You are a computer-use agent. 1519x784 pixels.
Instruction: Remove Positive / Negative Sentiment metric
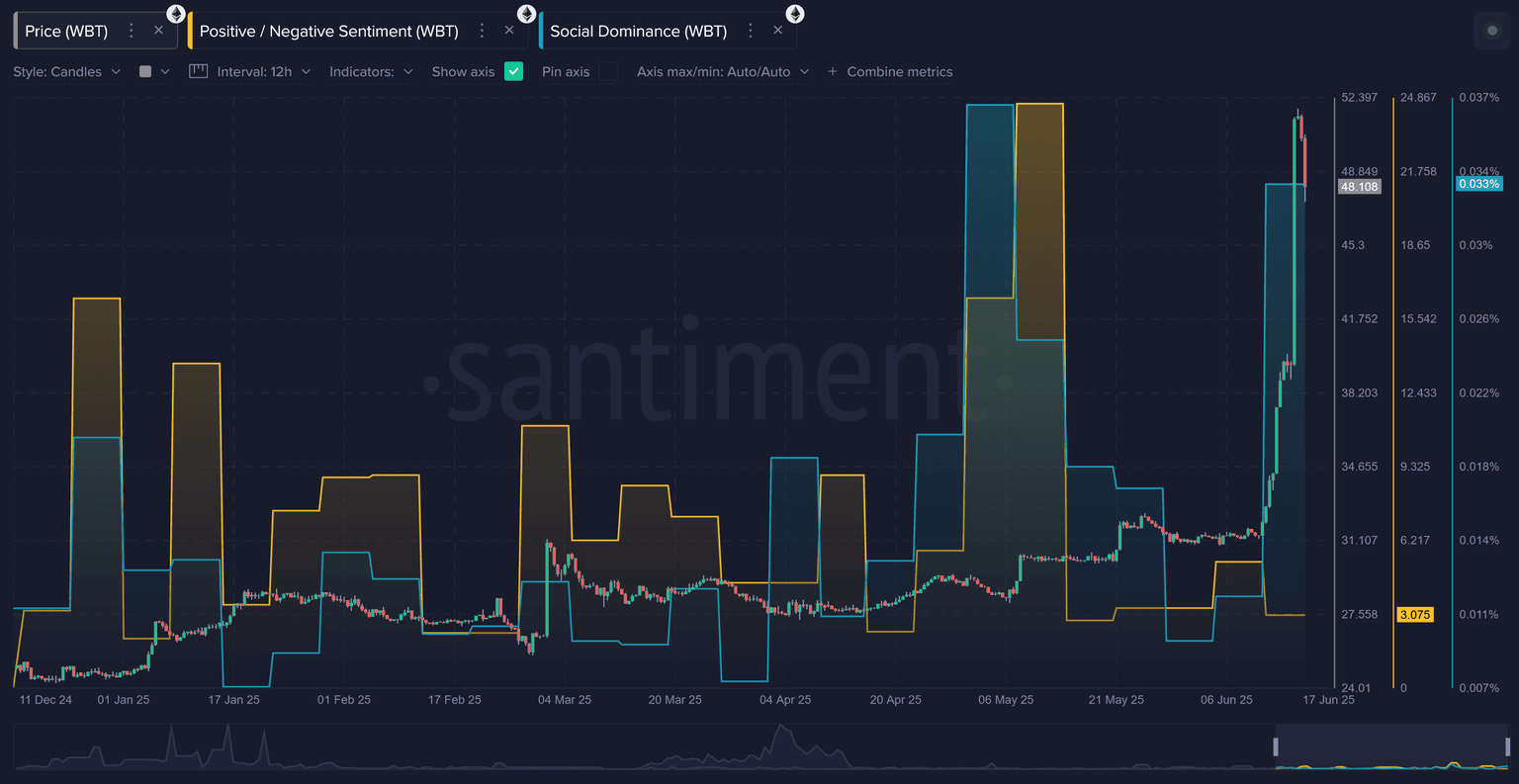(509, 31)
